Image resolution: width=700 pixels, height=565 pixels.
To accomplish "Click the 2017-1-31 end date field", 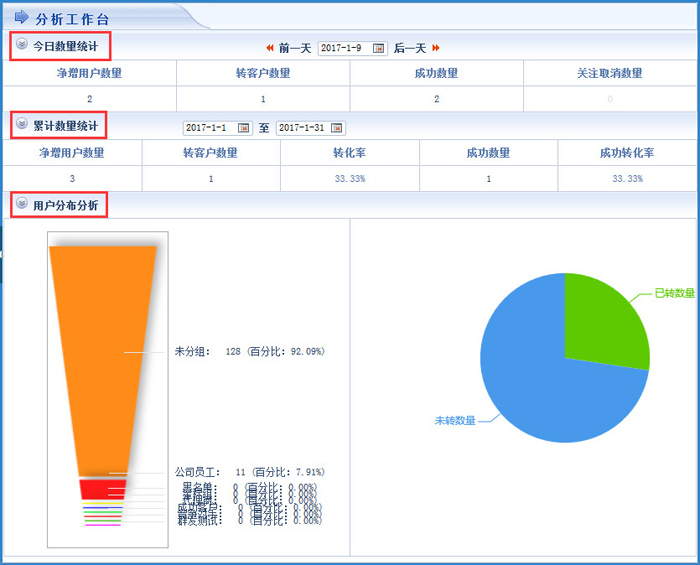I will (x=302, y=128).
